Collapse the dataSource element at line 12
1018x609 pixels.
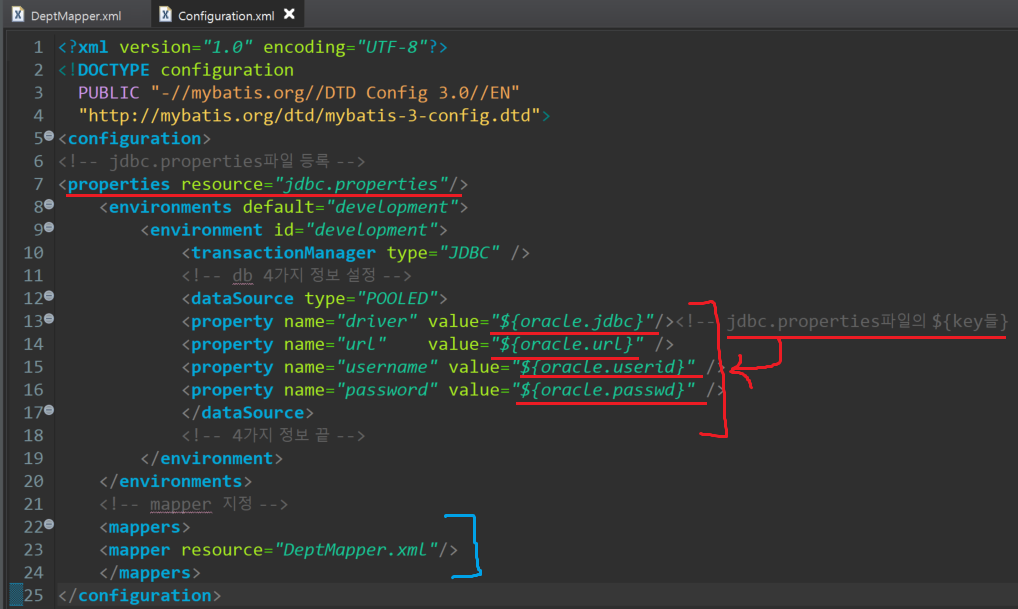coord(49,296)
